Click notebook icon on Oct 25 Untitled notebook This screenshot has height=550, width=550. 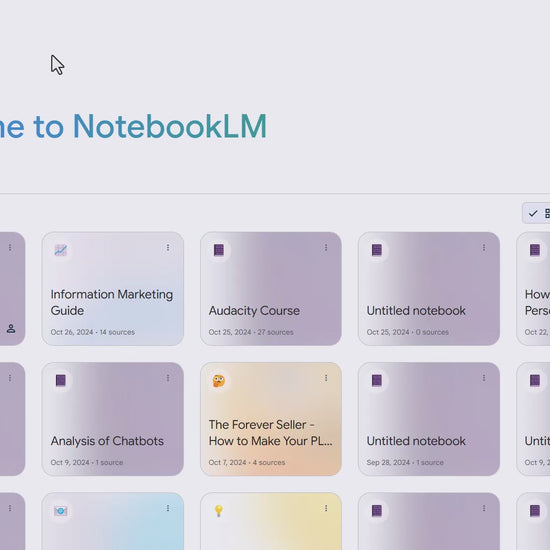377,250
